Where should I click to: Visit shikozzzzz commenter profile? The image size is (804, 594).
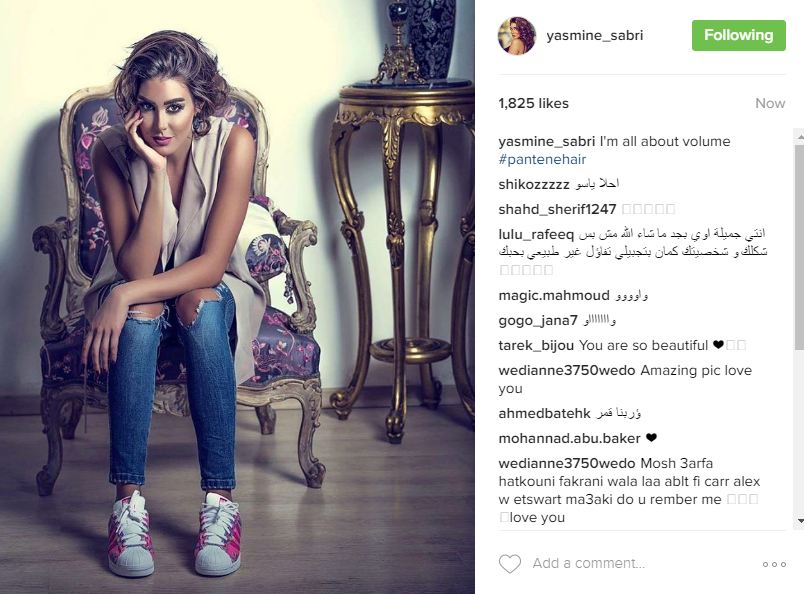point(534,184)
